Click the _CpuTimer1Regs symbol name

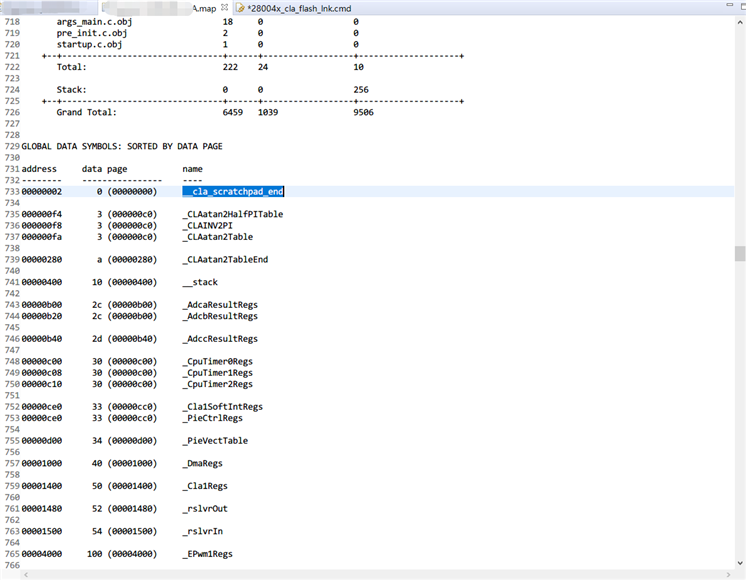tap(218, 373)
